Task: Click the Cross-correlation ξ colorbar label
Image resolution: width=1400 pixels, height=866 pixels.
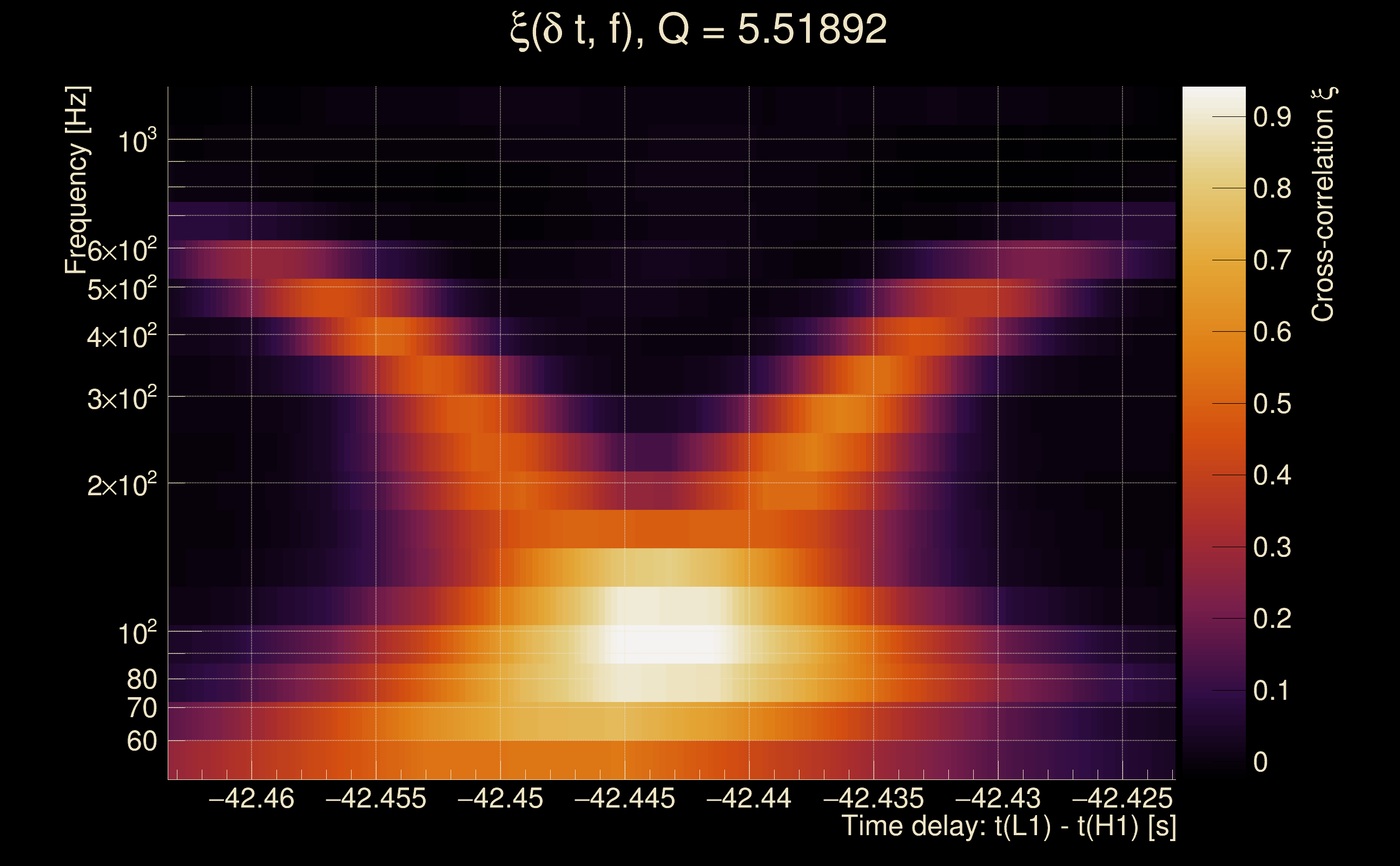Action: 1323,205
